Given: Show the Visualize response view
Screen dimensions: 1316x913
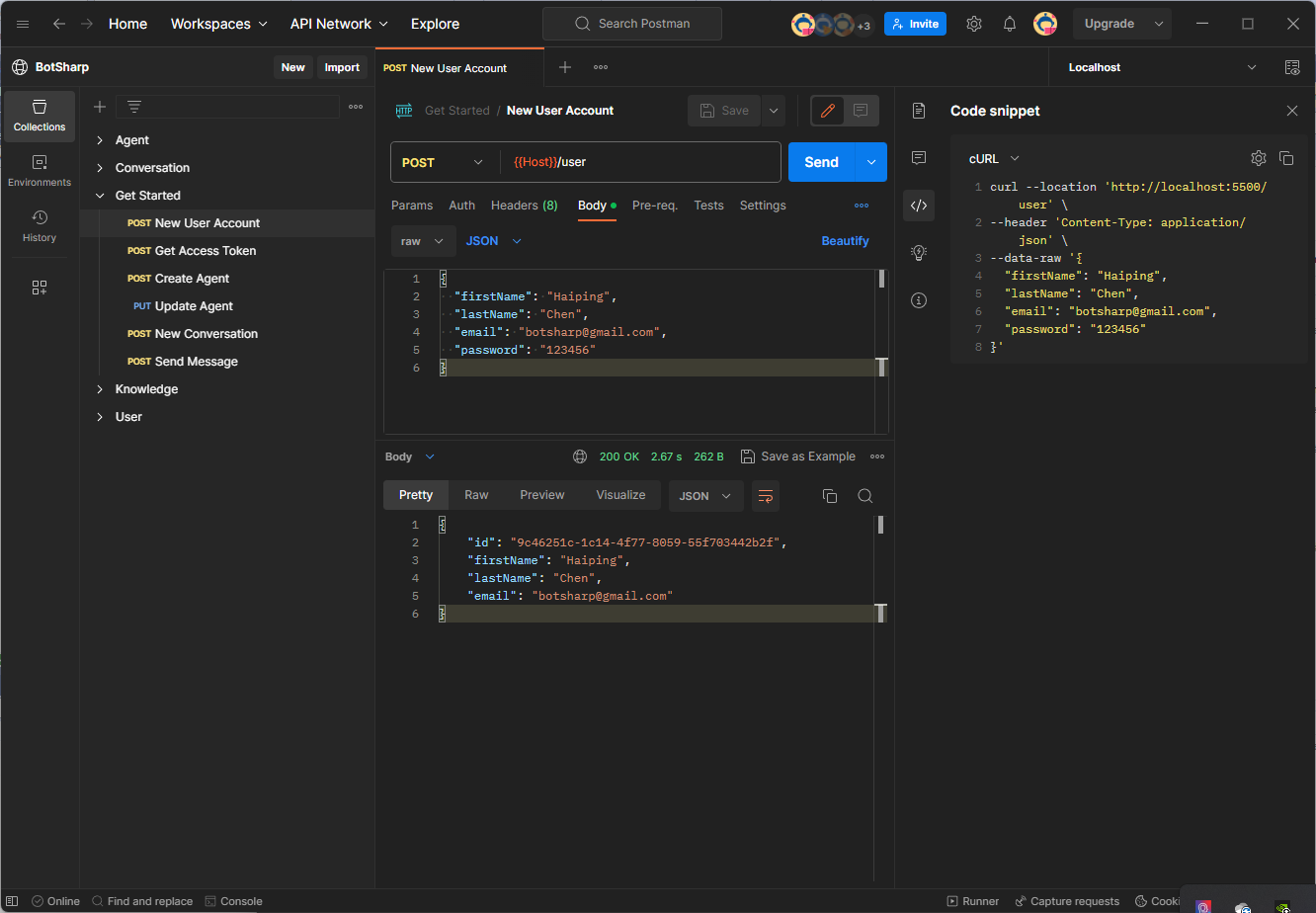Looking at the screenshot, I should [620, 495].
